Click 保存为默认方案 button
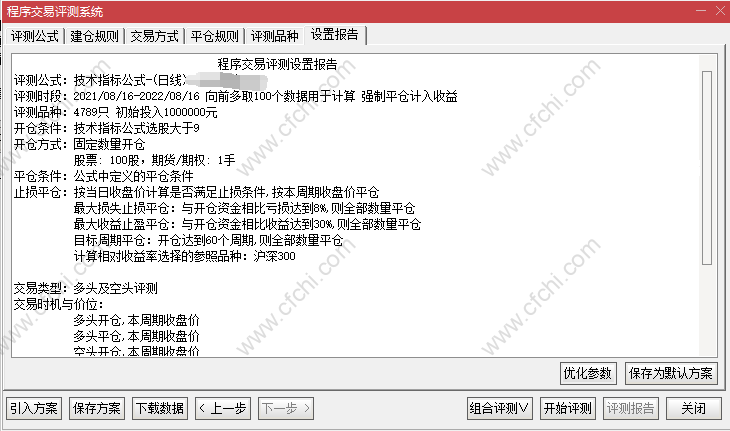The image size is (730, 431). (671, 373)
